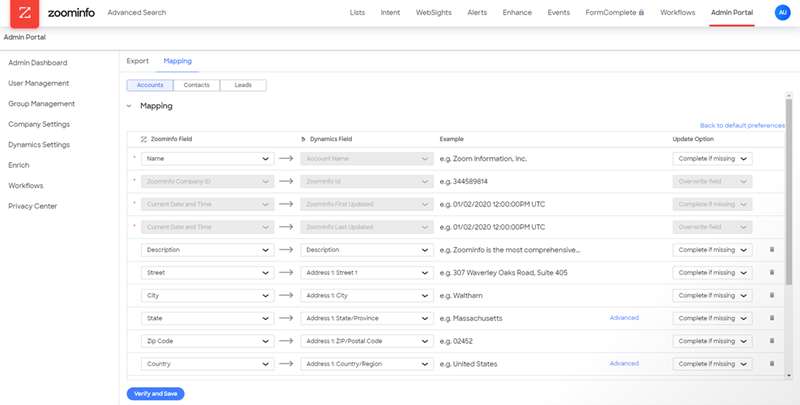The height and width of the screenshot is (405, 800).
Task: Open the City ZoomInfo field dropdown
Action: tap(208, 295)
